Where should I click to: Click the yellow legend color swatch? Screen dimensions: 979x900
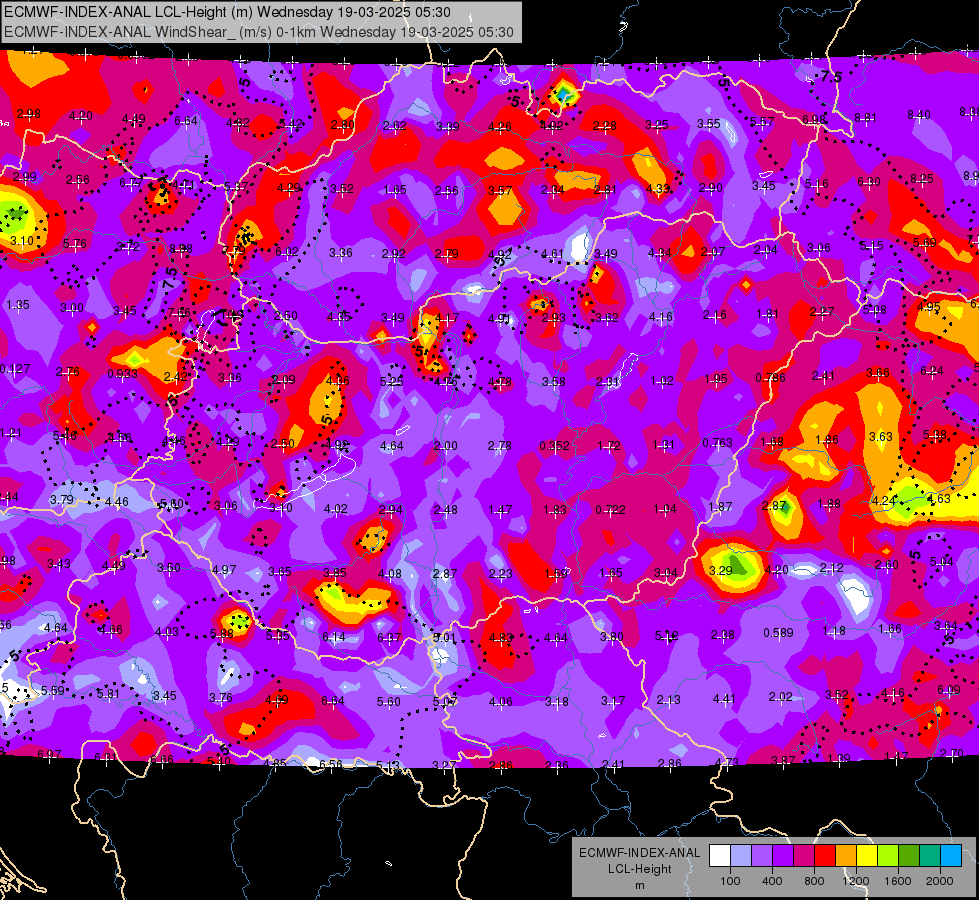pos(867,856)
